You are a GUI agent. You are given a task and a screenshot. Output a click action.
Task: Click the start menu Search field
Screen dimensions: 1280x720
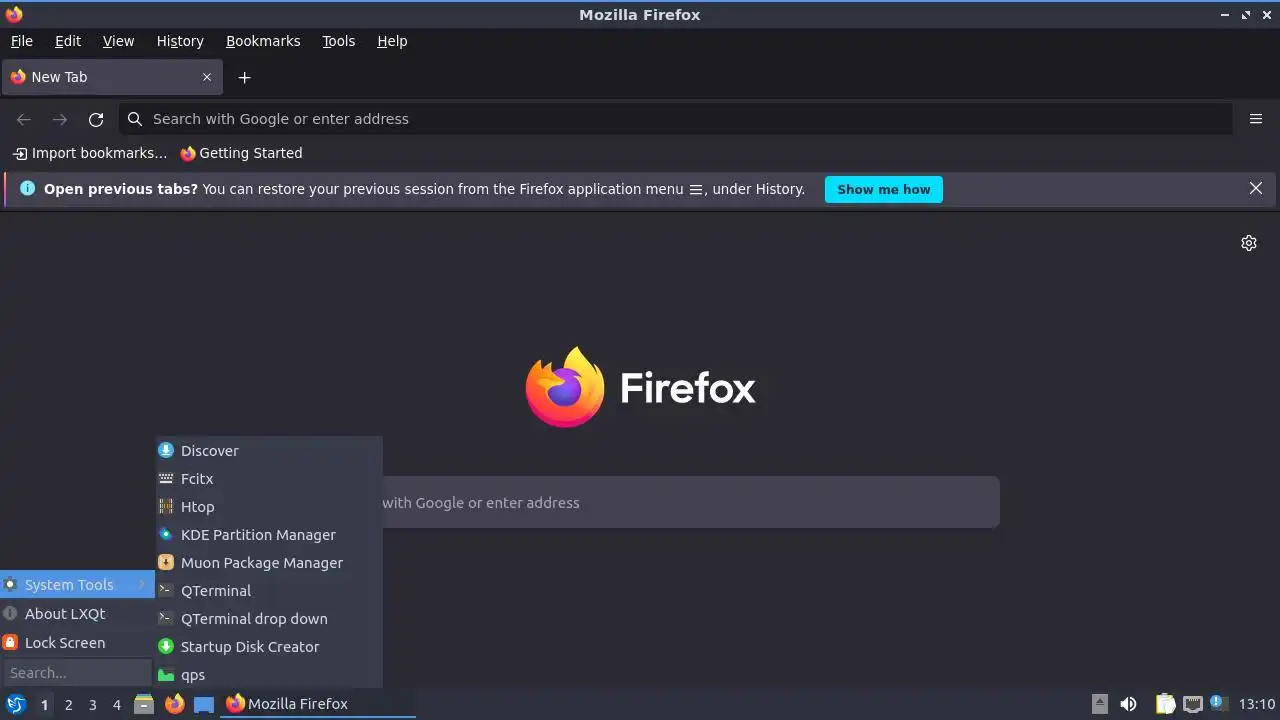coord(77,673)
